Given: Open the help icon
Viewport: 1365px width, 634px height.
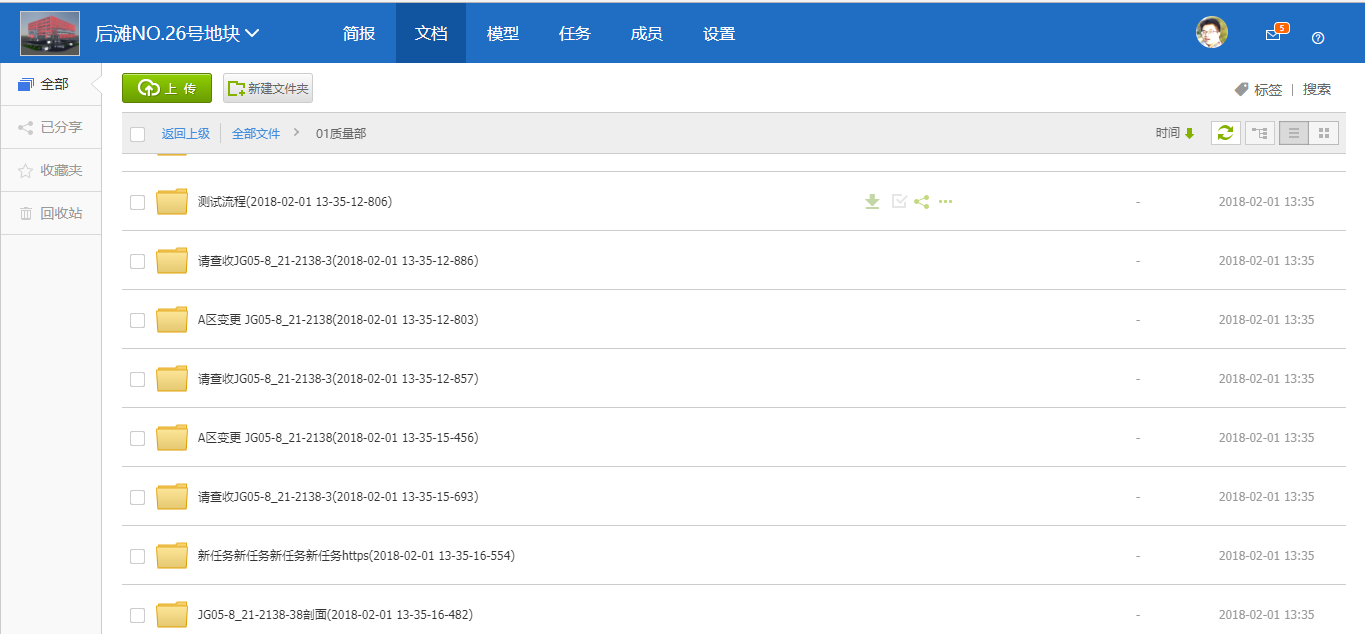Looking at the screenshot, I should click(1318, 36).
